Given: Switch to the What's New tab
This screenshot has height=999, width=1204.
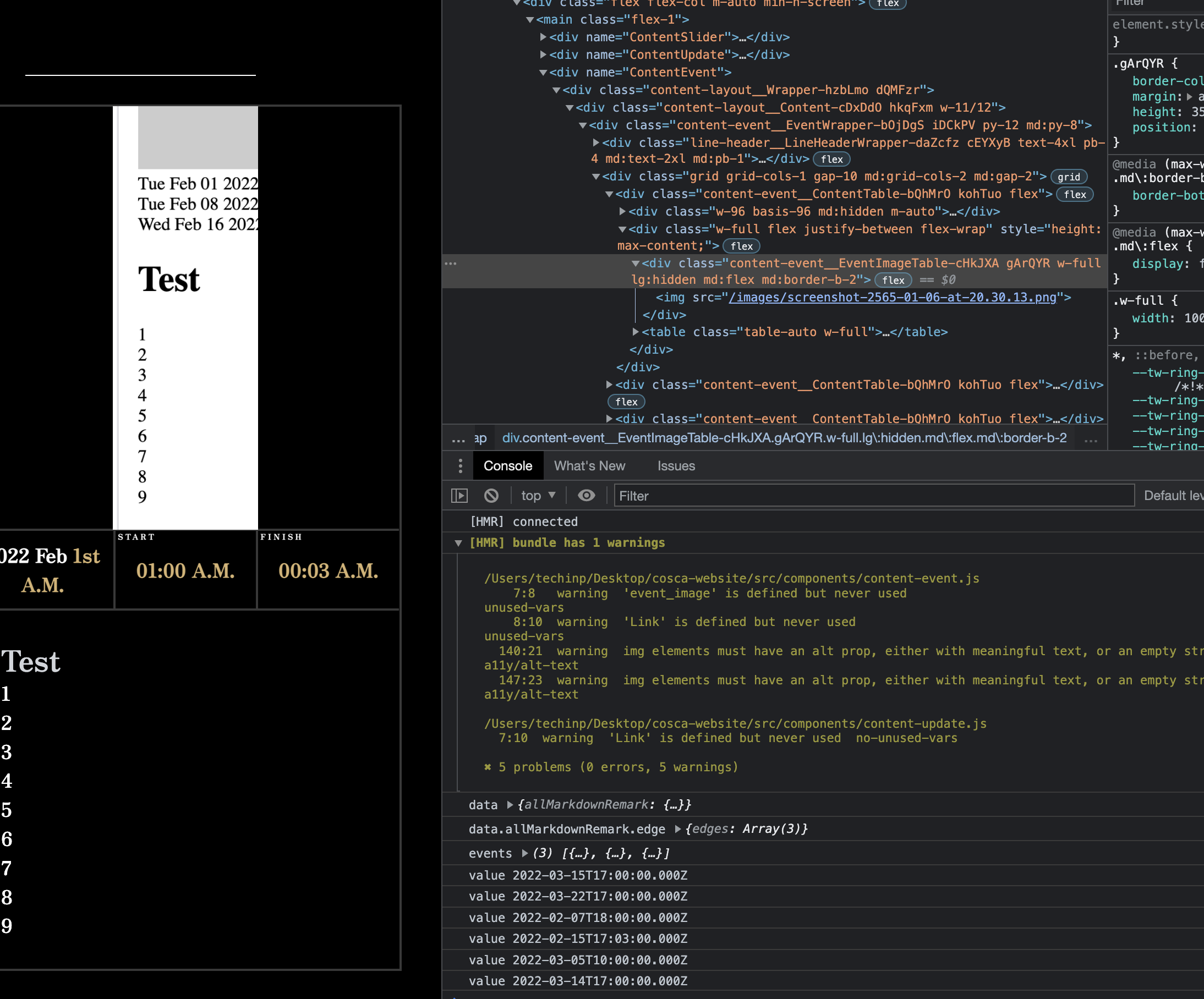Looking at the screenshot, I should [589, 466].
